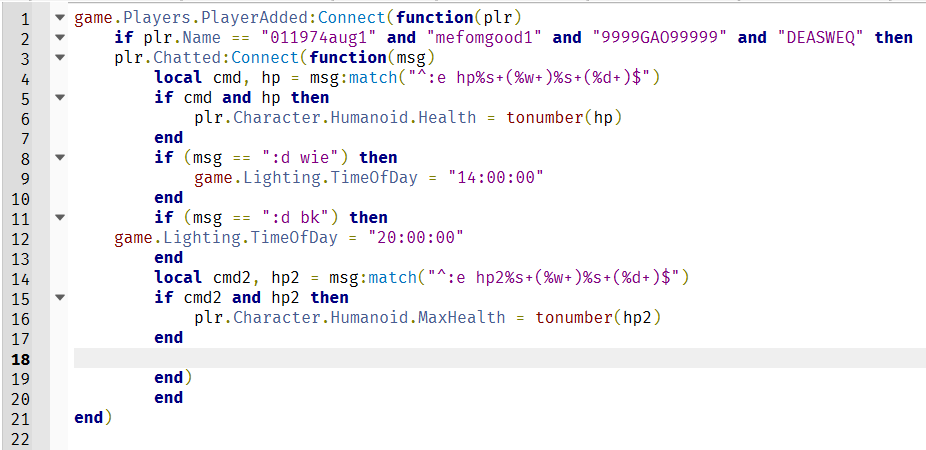Collapse the ':d wie' if-block fold on line 8

[59, 158]
